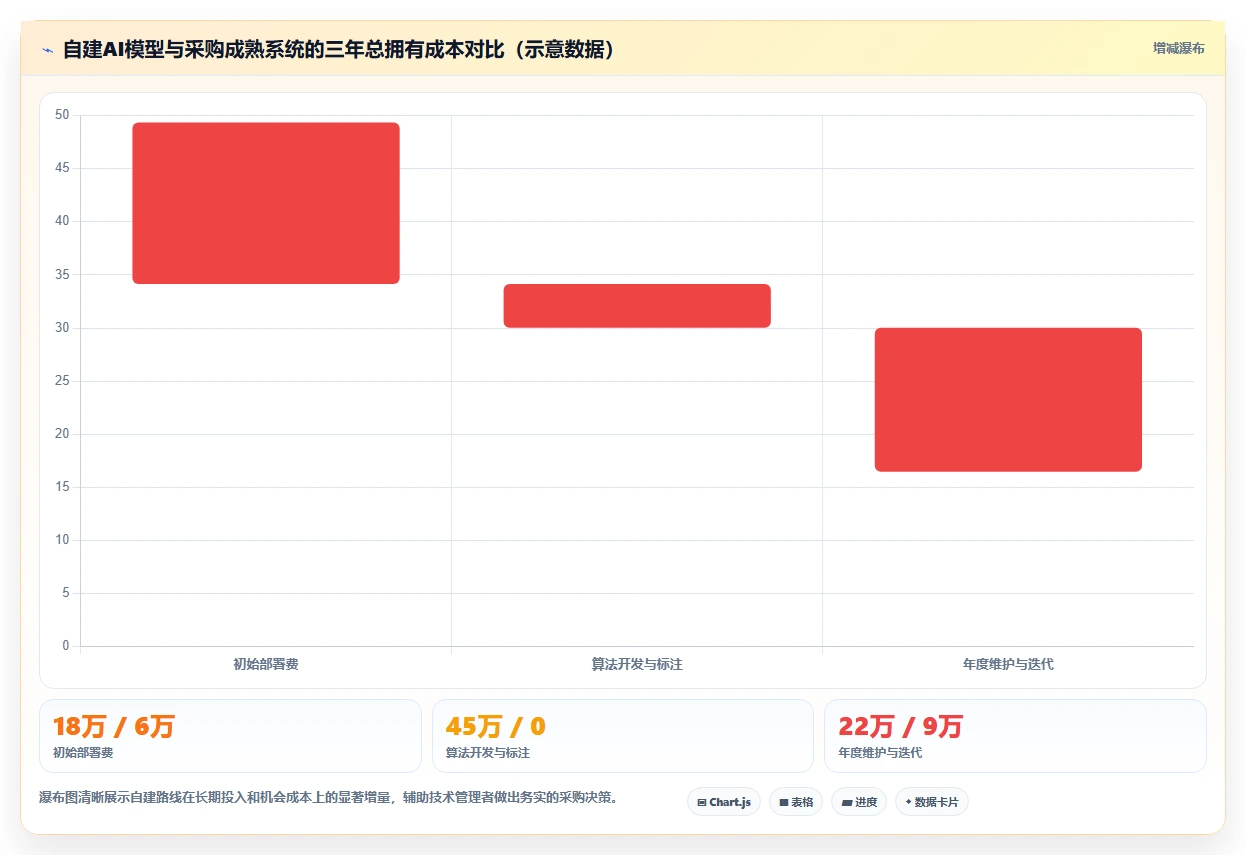The height and width of the screenshot is (855, 1246).
Task: Click the red 算法开发与标注 waterfall bar
Action: pyautogui.click(x=637, y=306)
